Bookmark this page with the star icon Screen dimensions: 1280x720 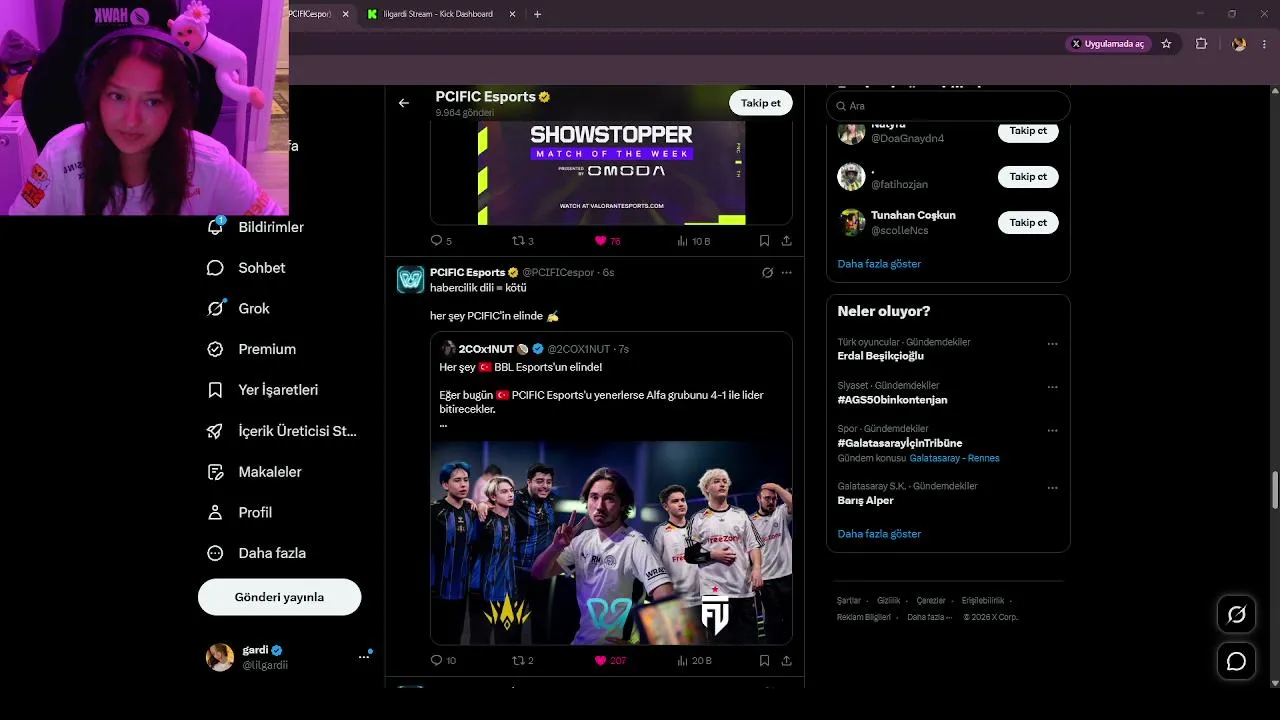pyautogui.click(x=1166, y=44)
